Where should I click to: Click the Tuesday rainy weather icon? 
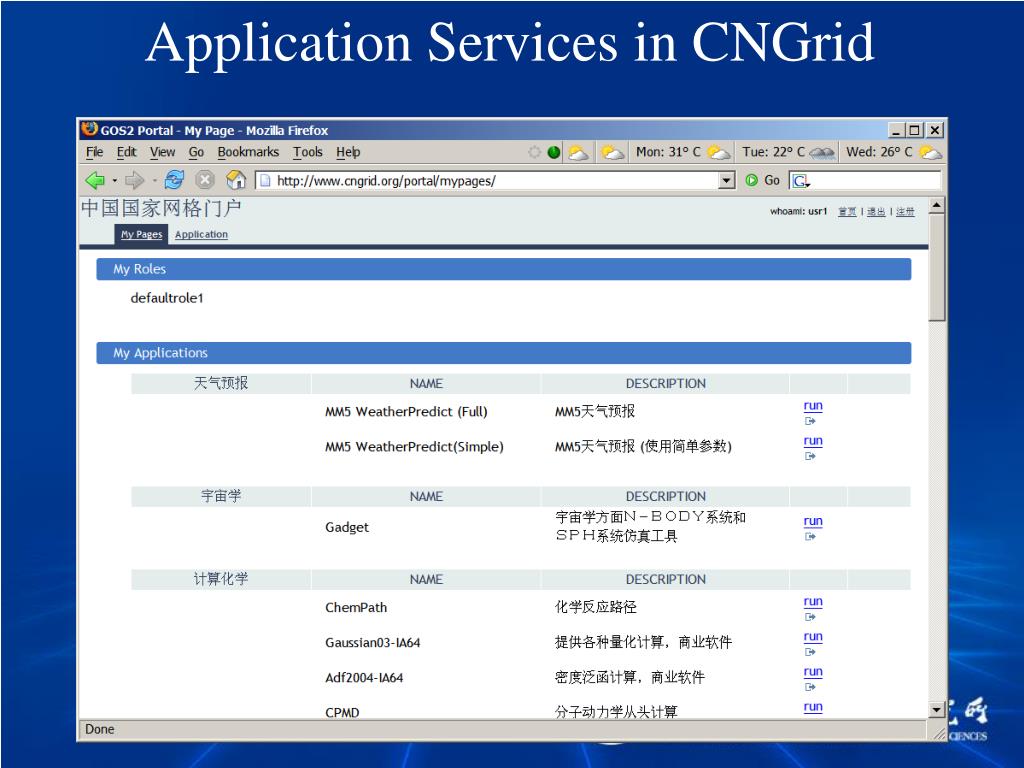tap(822, 152)
